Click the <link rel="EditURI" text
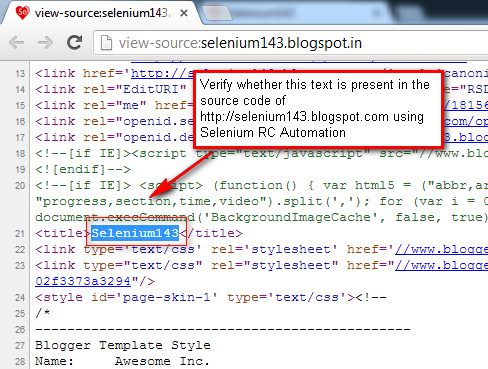 pos(111,89)
